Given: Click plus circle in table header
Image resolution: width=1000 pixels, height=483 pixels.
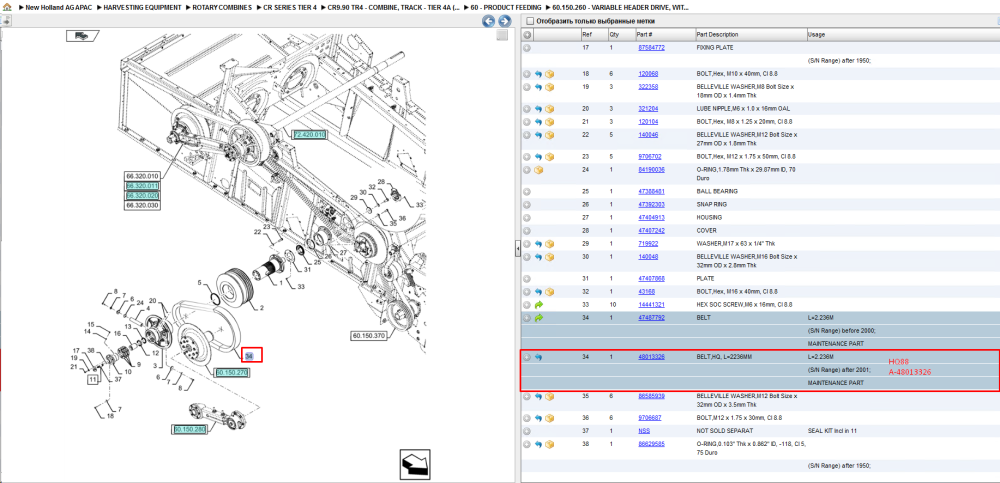Looking at the screenshot, I should (x=527, y=34).
